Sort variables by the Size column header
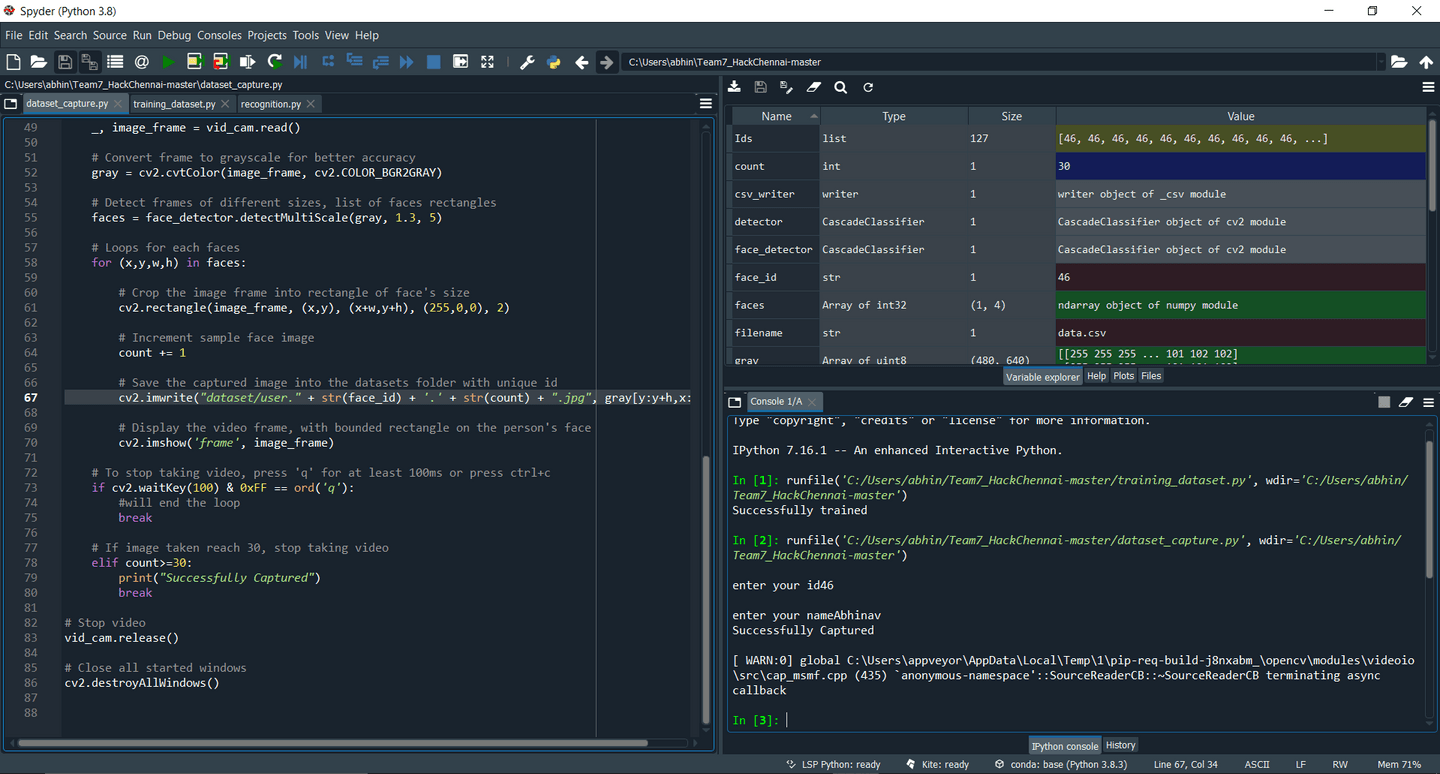The image size is (1440, 774). coord(1012,116)
